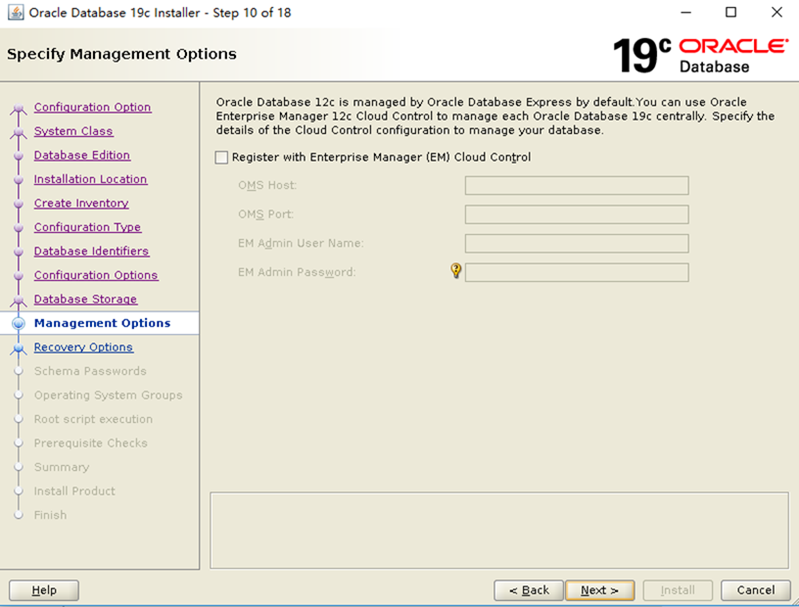Open Database Storage step
Image resolution: width=799 pixels, height=607 pixels.
[85, 299]
